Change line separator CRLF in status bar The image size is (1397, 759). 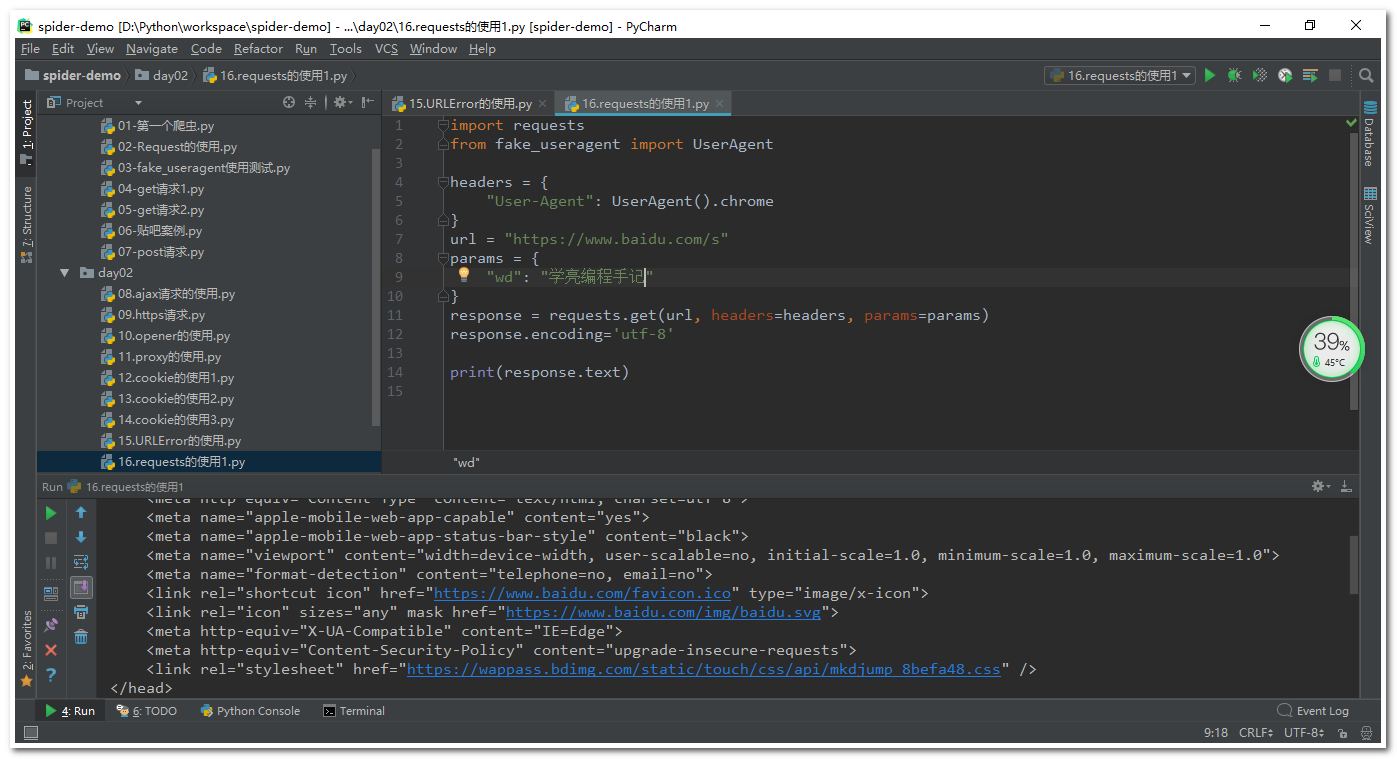point(1255,733)
